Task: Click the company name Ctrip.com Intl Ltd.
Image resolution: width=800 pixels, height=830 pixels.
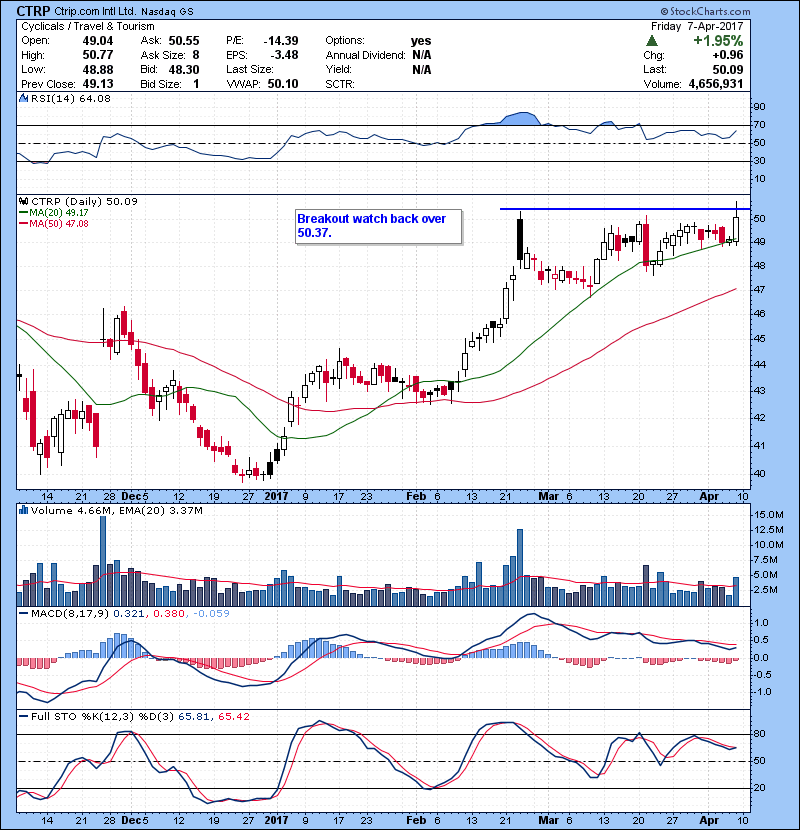Action: point(95,12)
